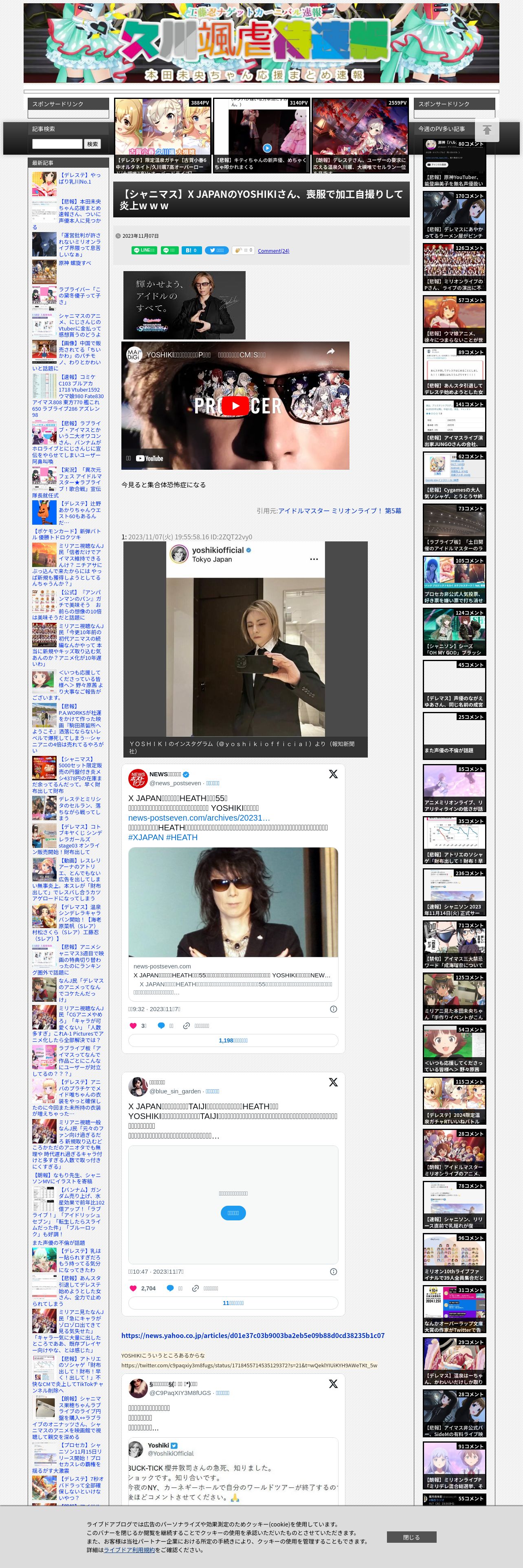The image size is (523, 1568).
Task: Open the NEWS postseven tweet avatar
Action: 138,779
